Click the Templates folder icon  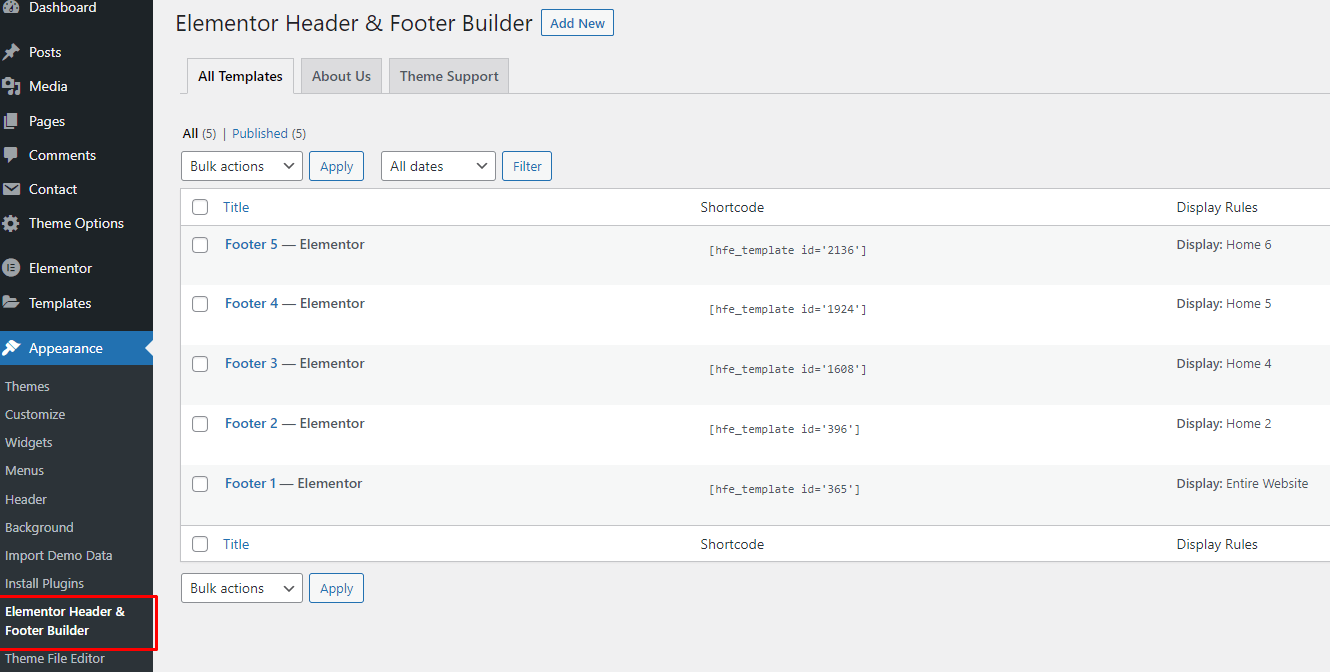point(11,303)
